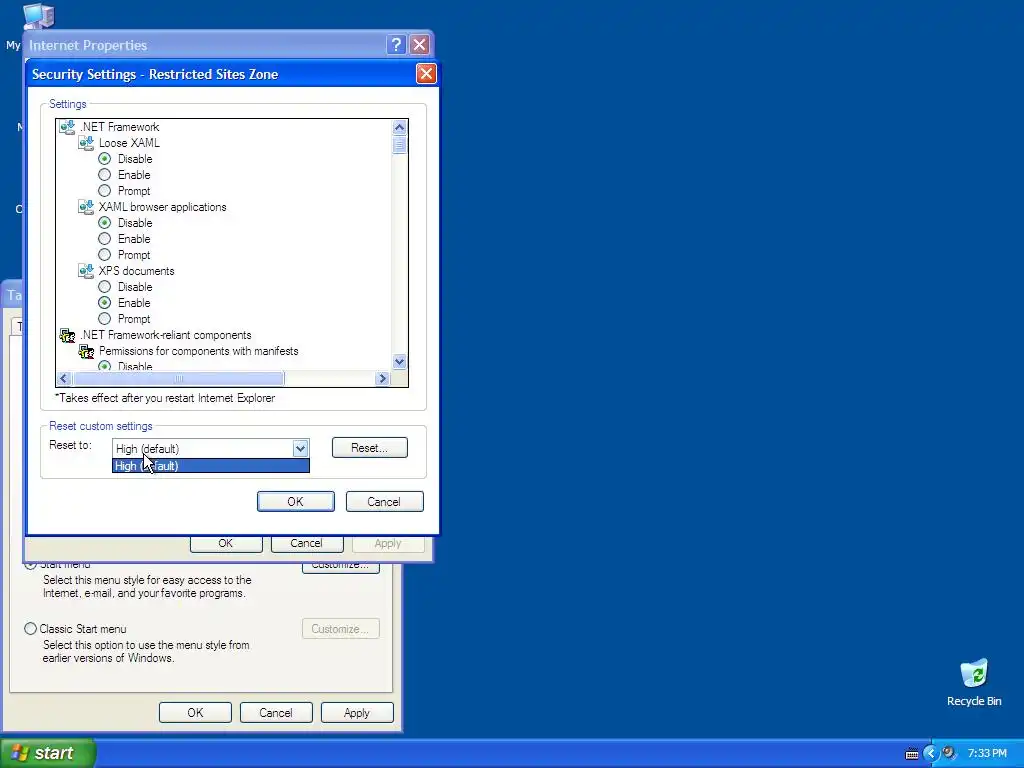The height and width of the screenshot is (768, 1024).
Task: Confirm Security Settings with OK
Action: pyautogui.click(x=296, y=502)
